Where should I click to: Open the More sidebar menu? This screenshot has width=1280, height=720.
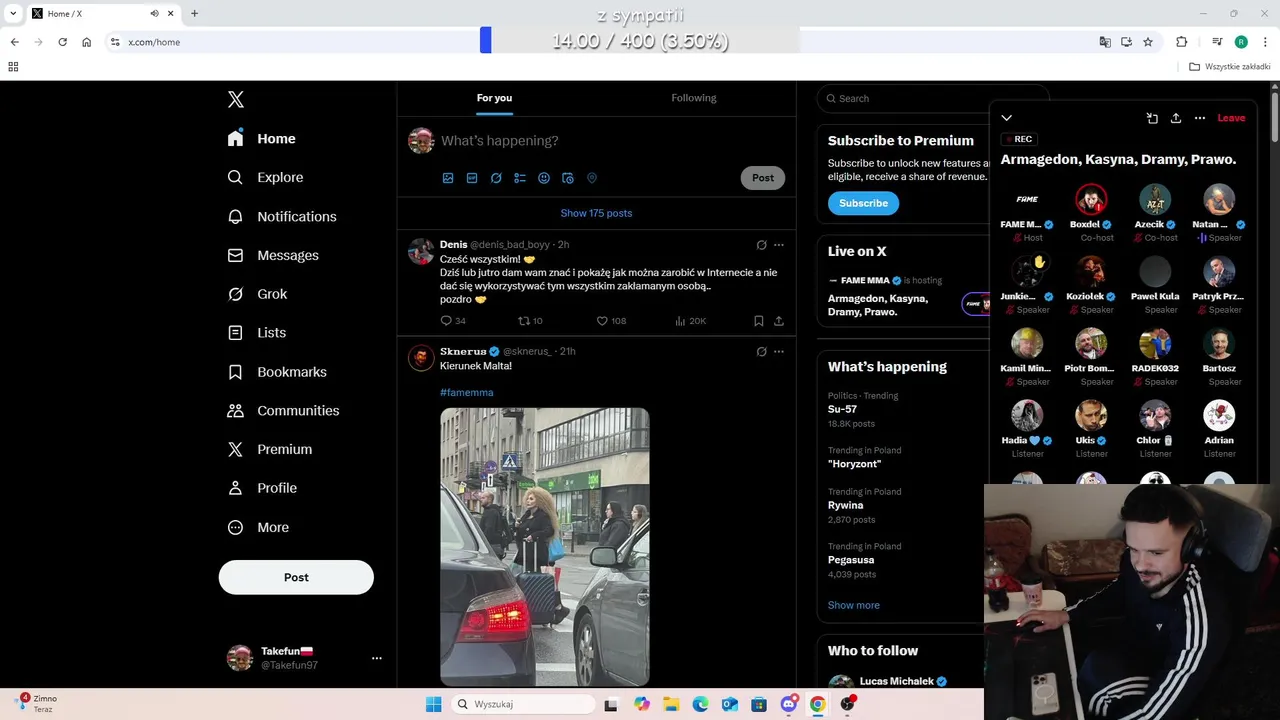(258, 527)
